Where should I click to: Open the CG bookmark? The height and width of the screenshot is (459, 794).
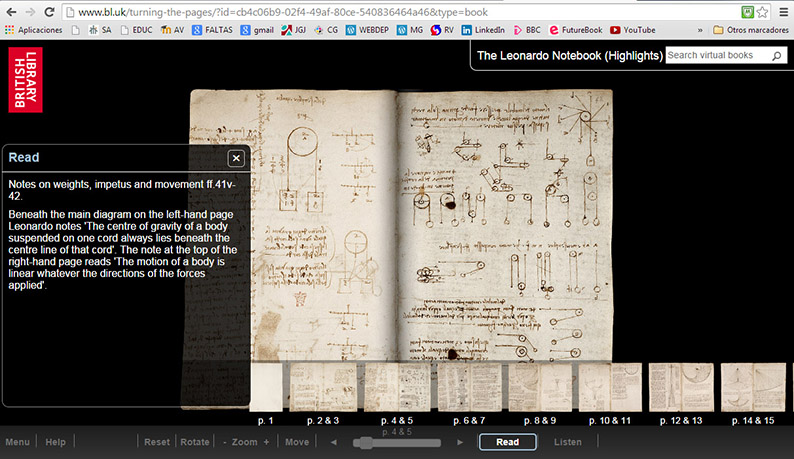pos(326,30)
